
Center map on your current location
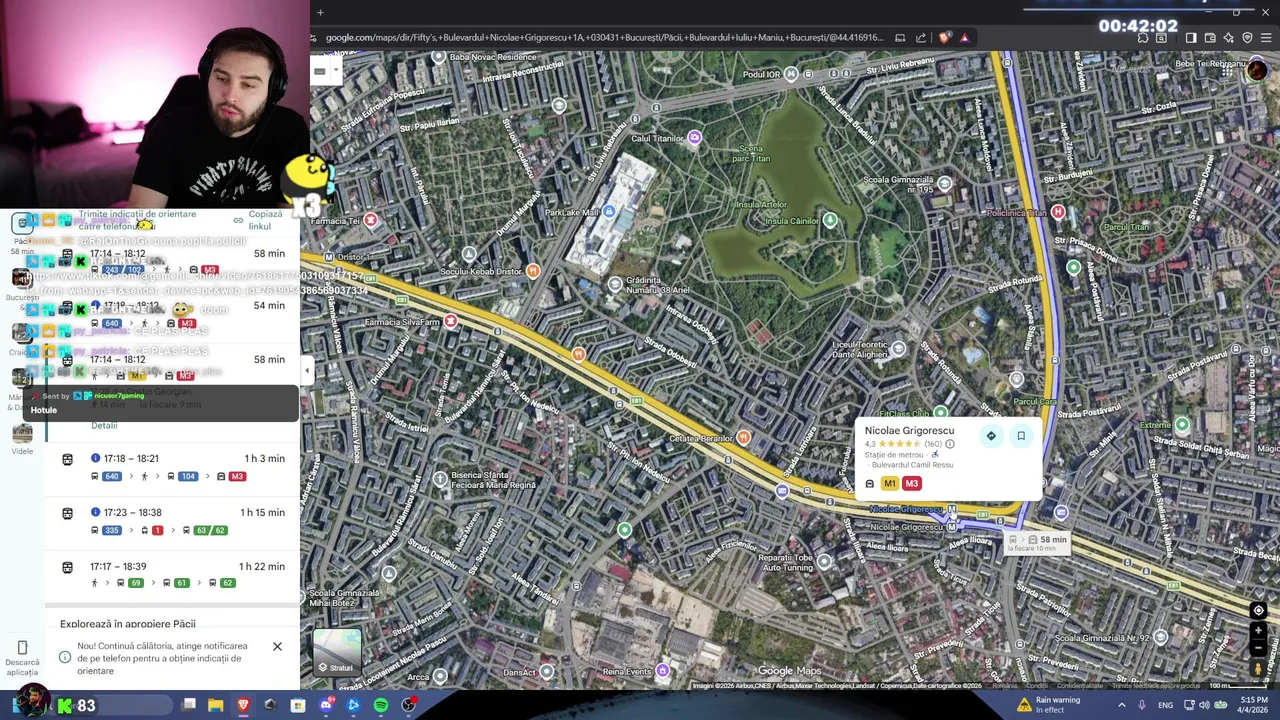pyautogui.click(x=1258, y=610)
